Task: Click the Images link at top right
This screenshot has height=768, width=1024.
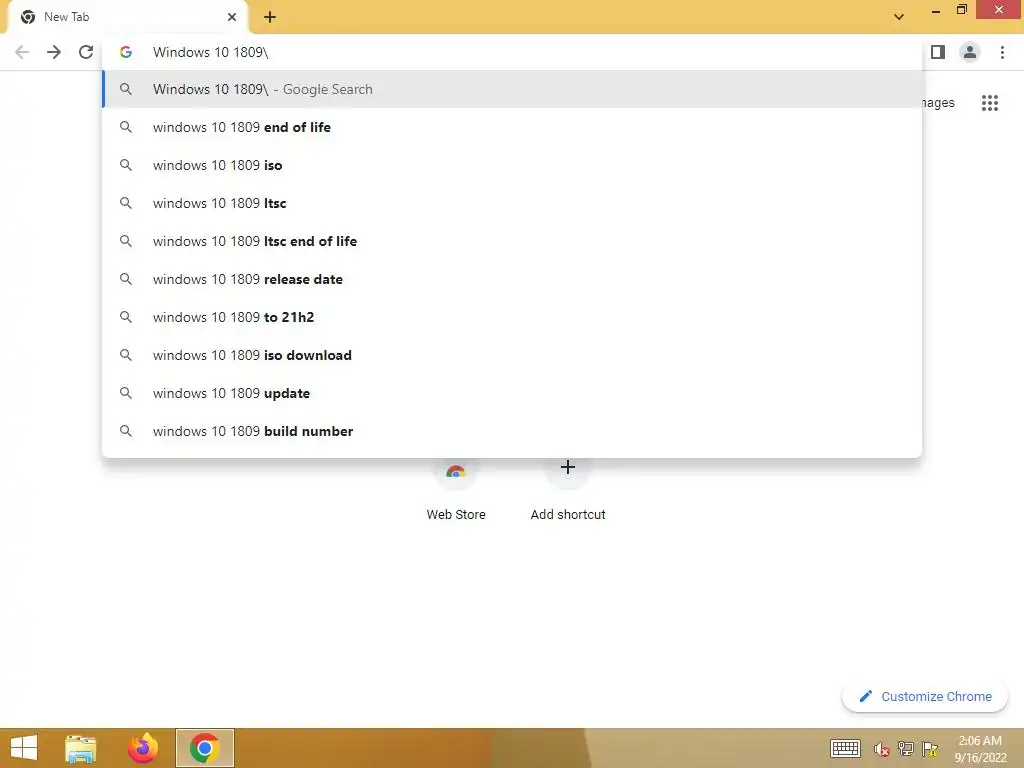Action: (x=938, y=103)
